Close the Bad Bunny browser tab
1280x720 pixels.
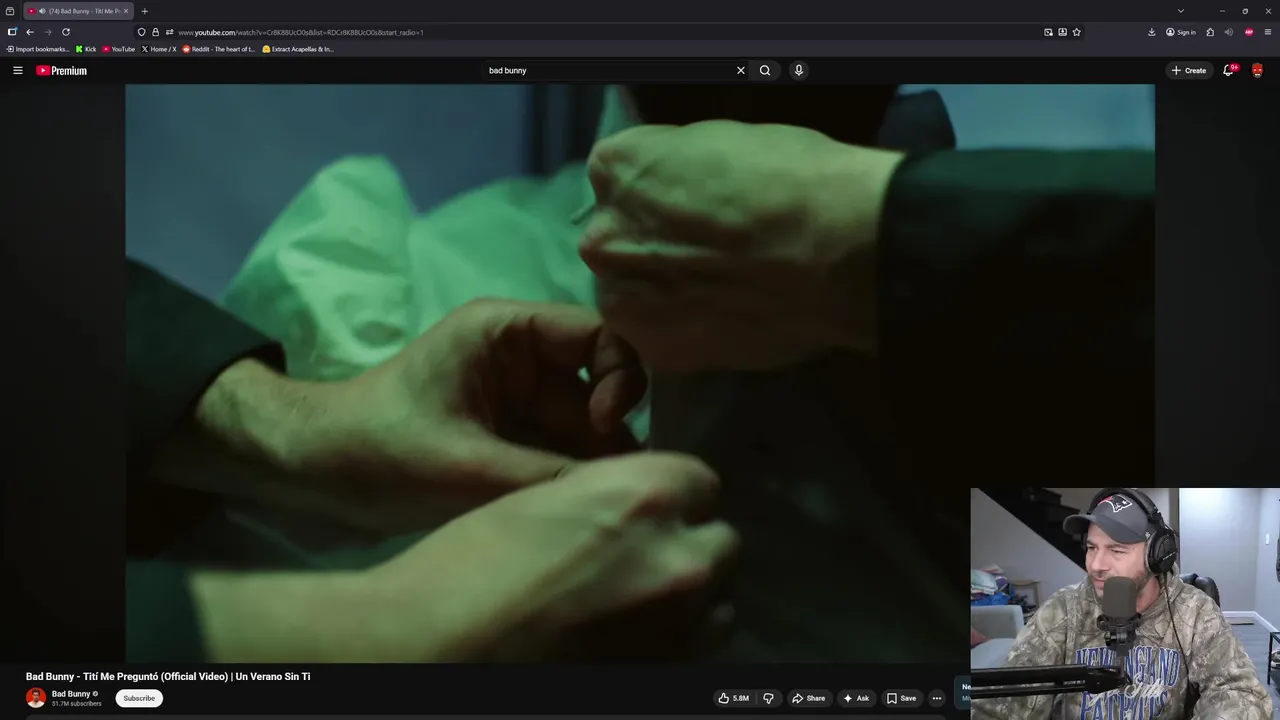click(x=126, y=11)
